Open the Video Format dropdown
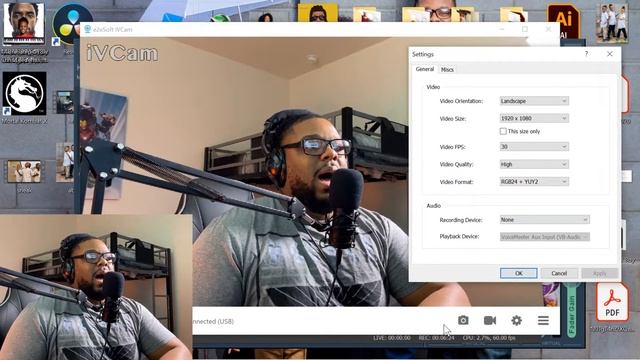This screenshot has height=360, width=640. click(x=534, y=182)
